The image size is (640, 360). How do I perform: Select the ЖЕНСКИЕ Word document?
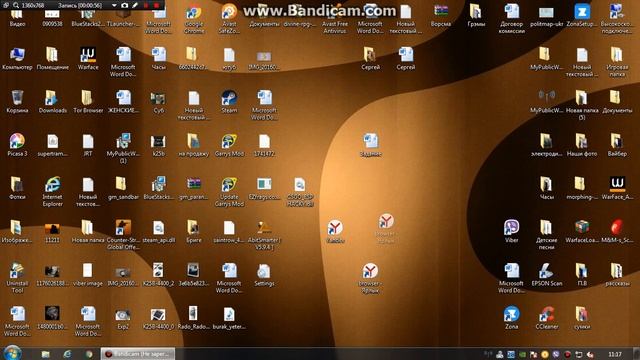pyautogui.click(x=123, y=101)
